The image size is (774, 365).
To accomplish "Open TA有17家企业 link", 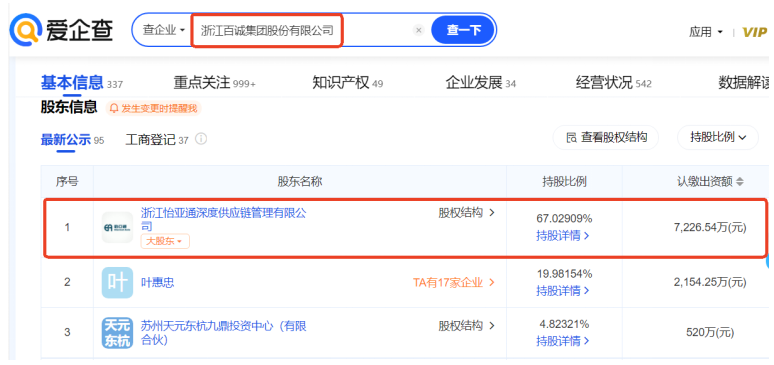I will pyautogui.click(x=454, y=283).
